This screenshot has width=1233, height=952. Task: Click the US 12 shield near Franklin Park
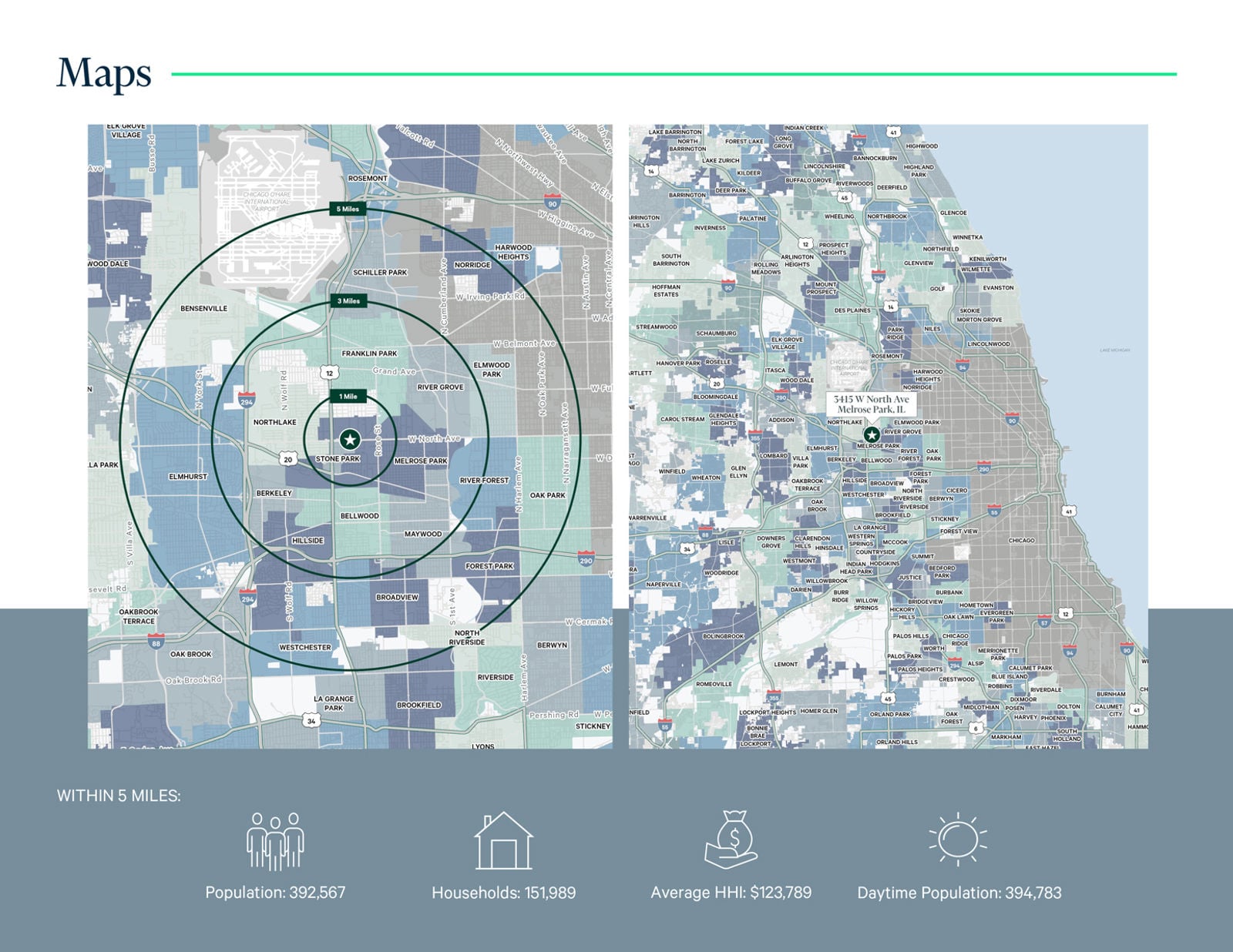tap(330, 373)
